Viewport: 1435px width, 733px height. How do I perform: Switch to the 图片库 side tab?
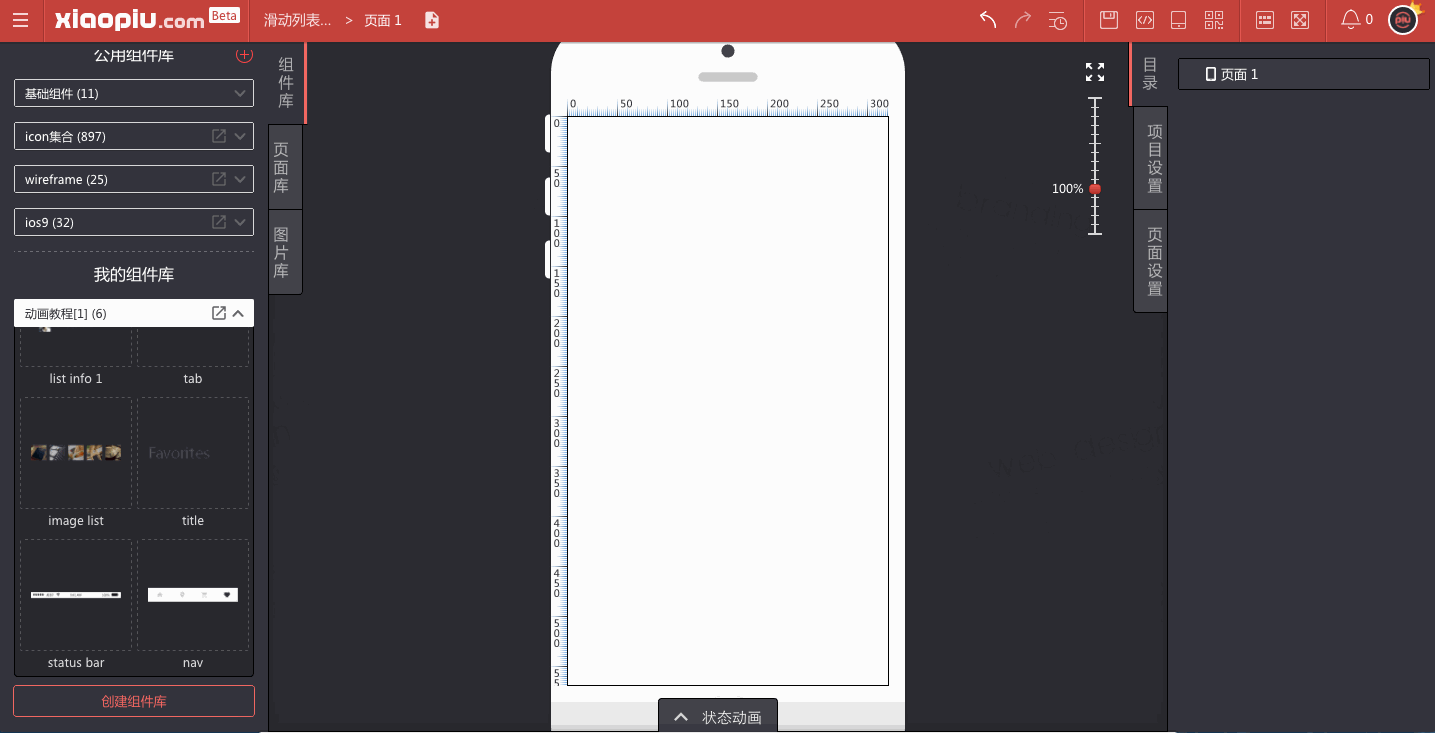pyautogui.click(x=285, y=252)
